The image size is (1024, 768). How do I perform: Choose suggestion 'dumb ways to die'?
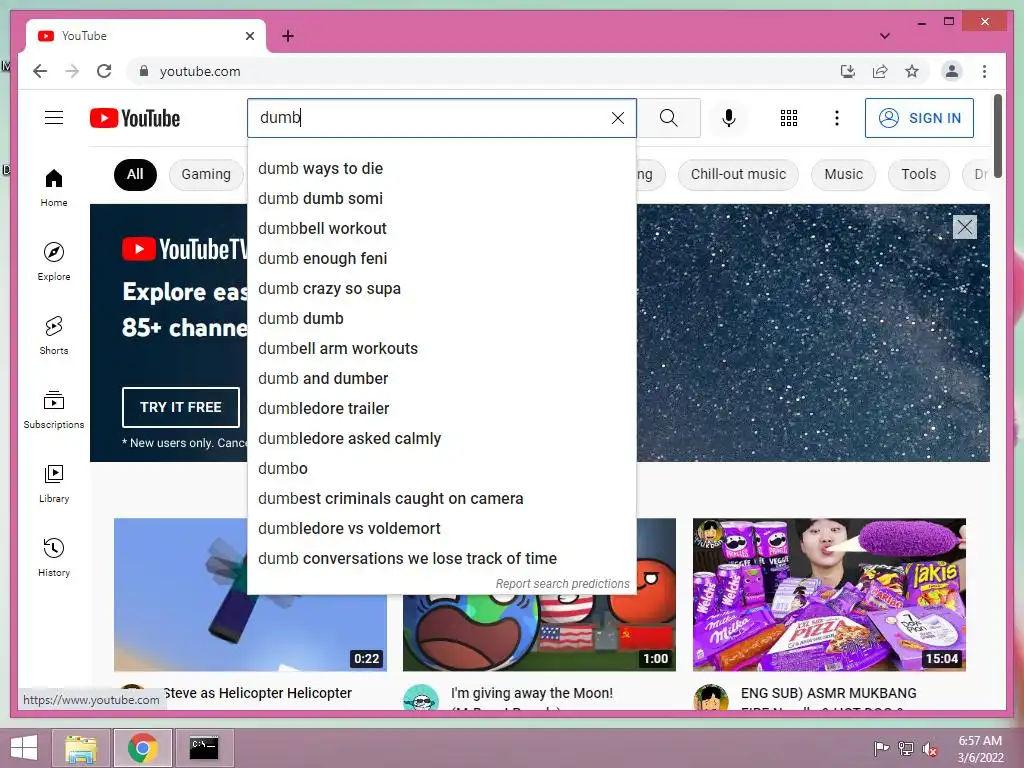click(x=441, y=168)
